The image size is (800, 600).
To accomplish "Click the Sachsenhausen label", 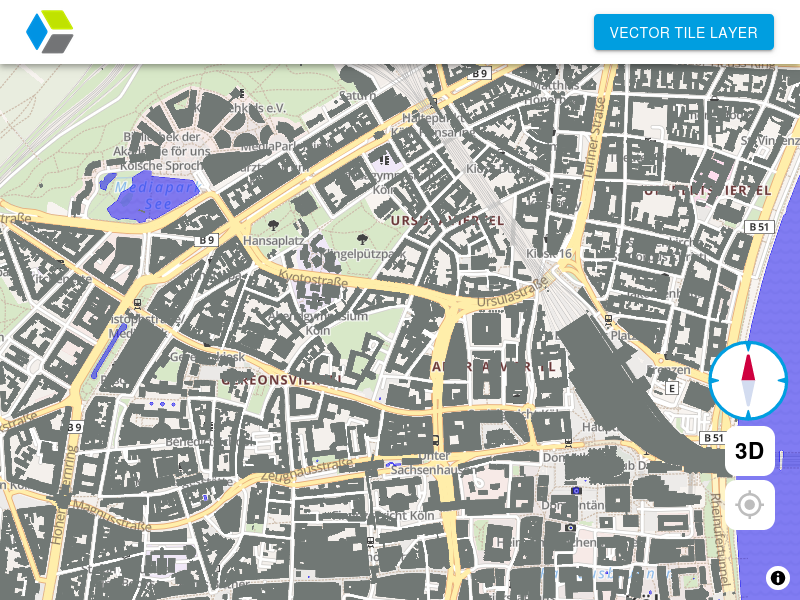I will tap(434, 470).
